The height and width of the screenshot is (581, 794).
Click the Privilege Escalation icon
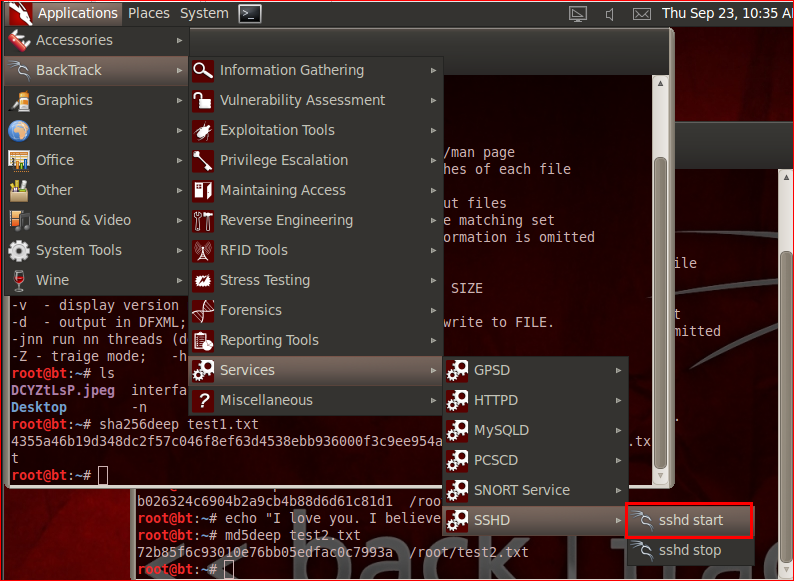(x=203, y=160)
